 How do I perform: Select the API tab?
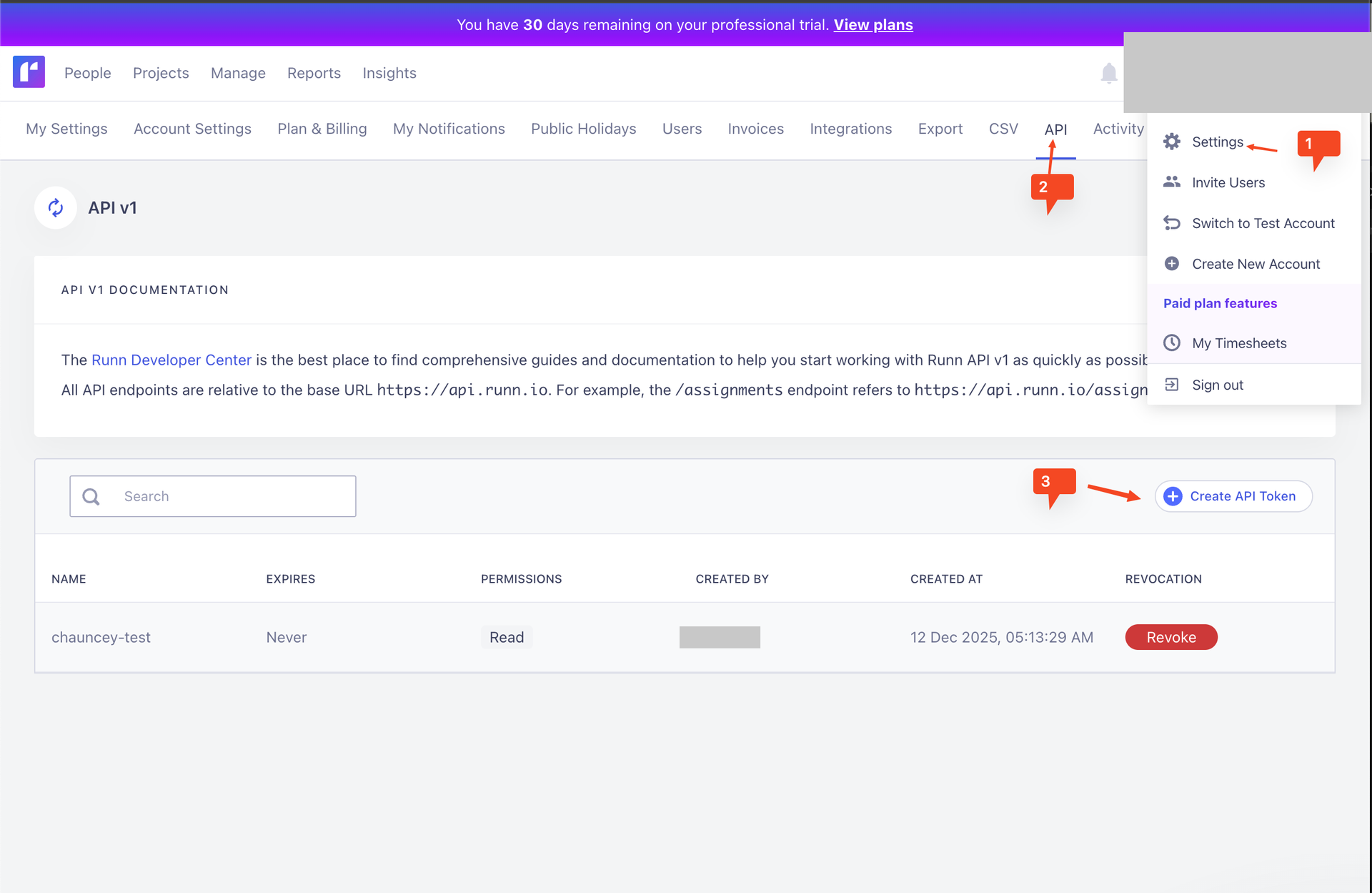coord(1055,129)
